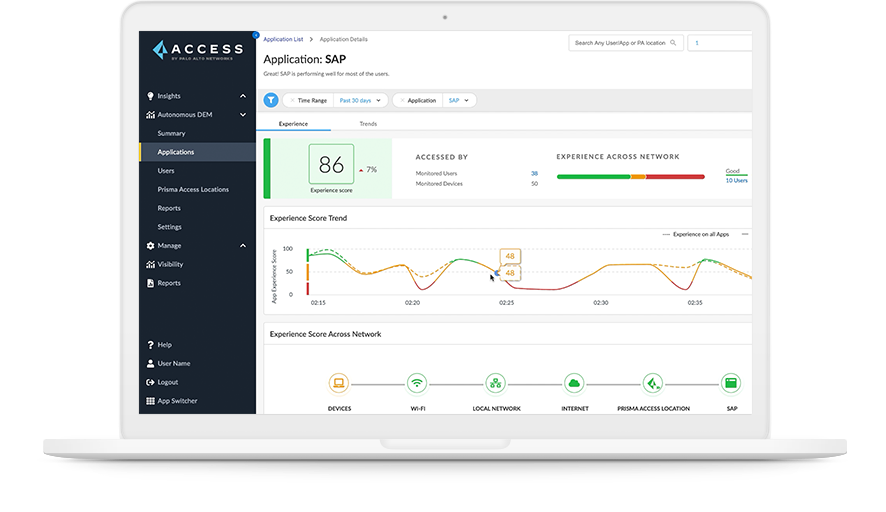Click the 02:25 time axis label
This screenshot has width=886, height=512.
tap(506, 303)
